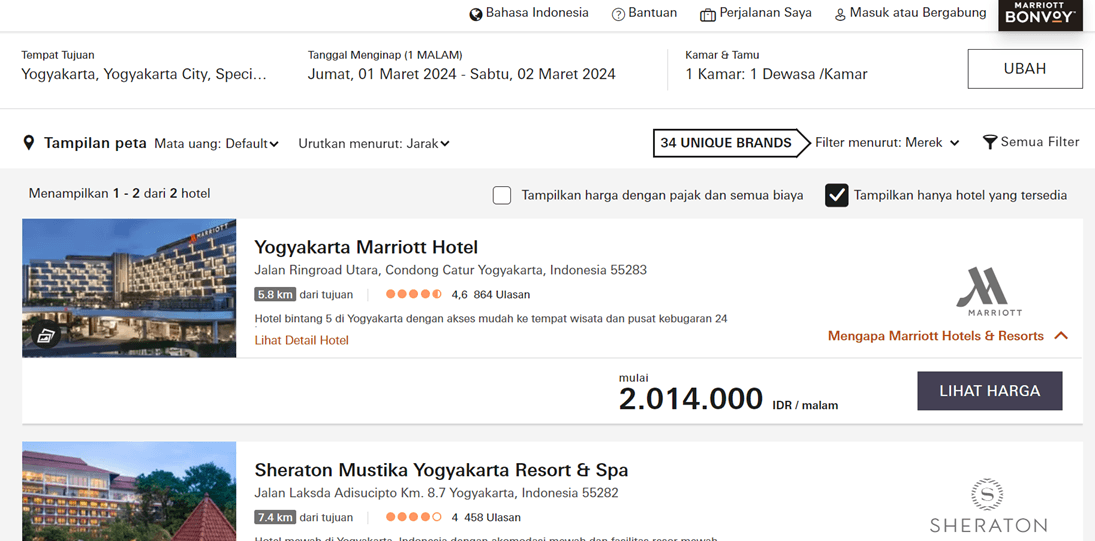The width and height of the screenshot is (1095, 541).
Task: Click the 34 UNIQUE BRANDS badge
Action: [x=731, y=143]
